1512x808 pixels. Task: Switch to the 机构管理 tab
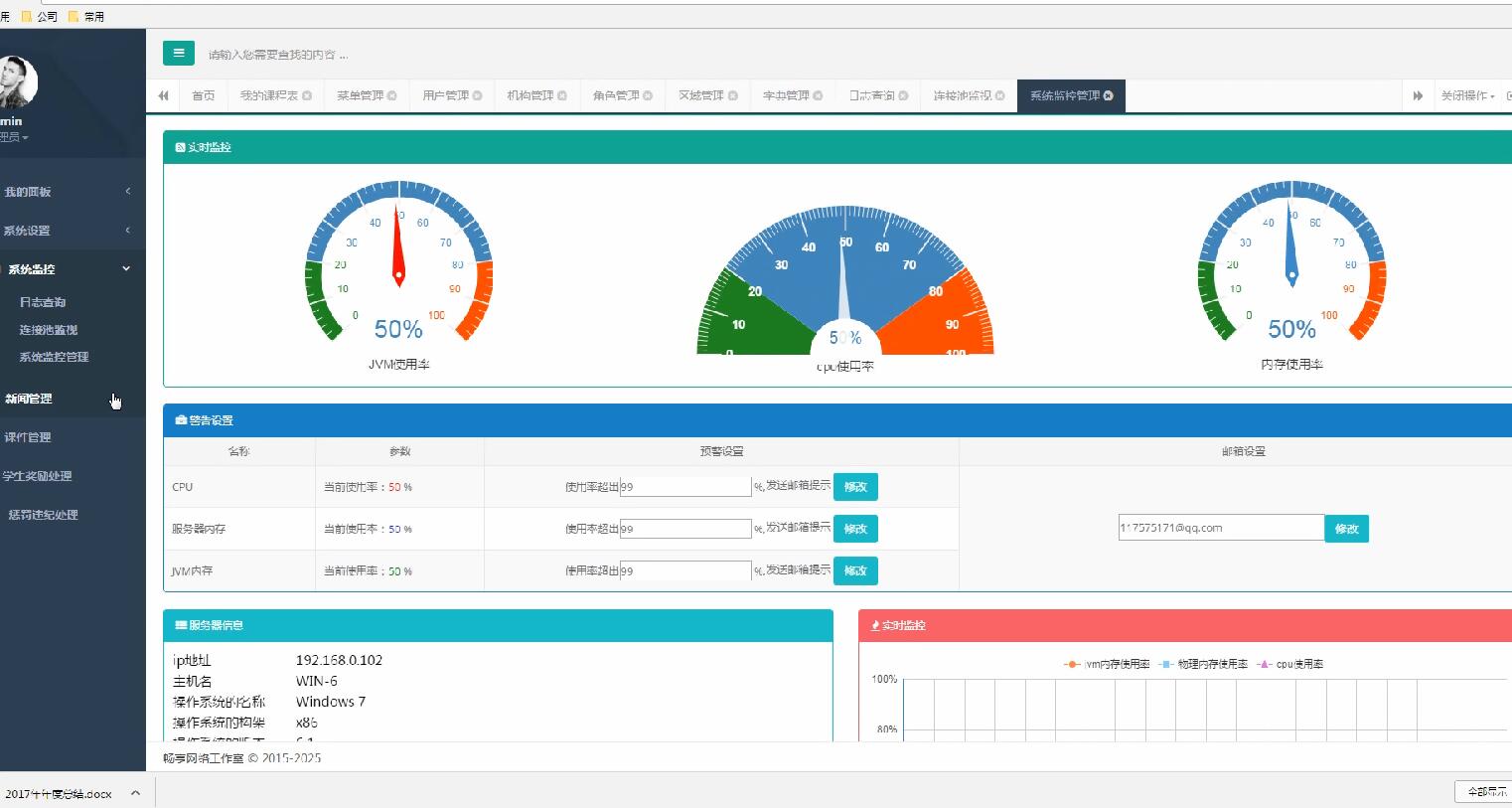point(529,95)
